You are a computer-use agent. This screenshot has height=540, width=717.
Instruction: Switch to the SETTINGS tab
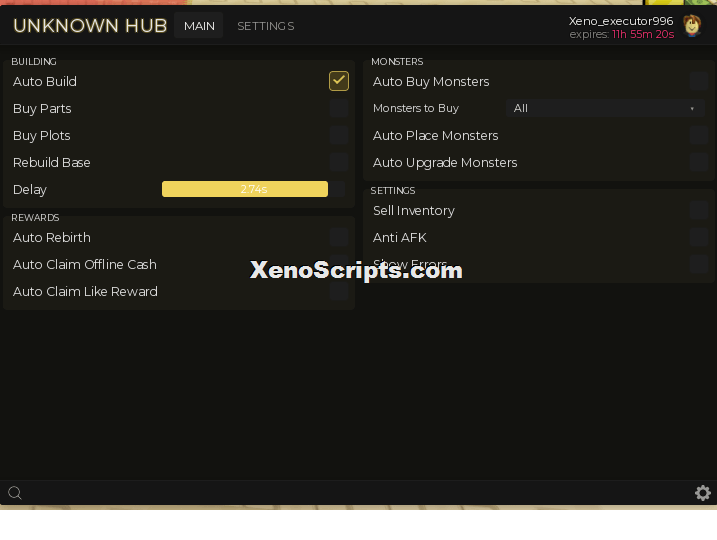pos(266,26)
